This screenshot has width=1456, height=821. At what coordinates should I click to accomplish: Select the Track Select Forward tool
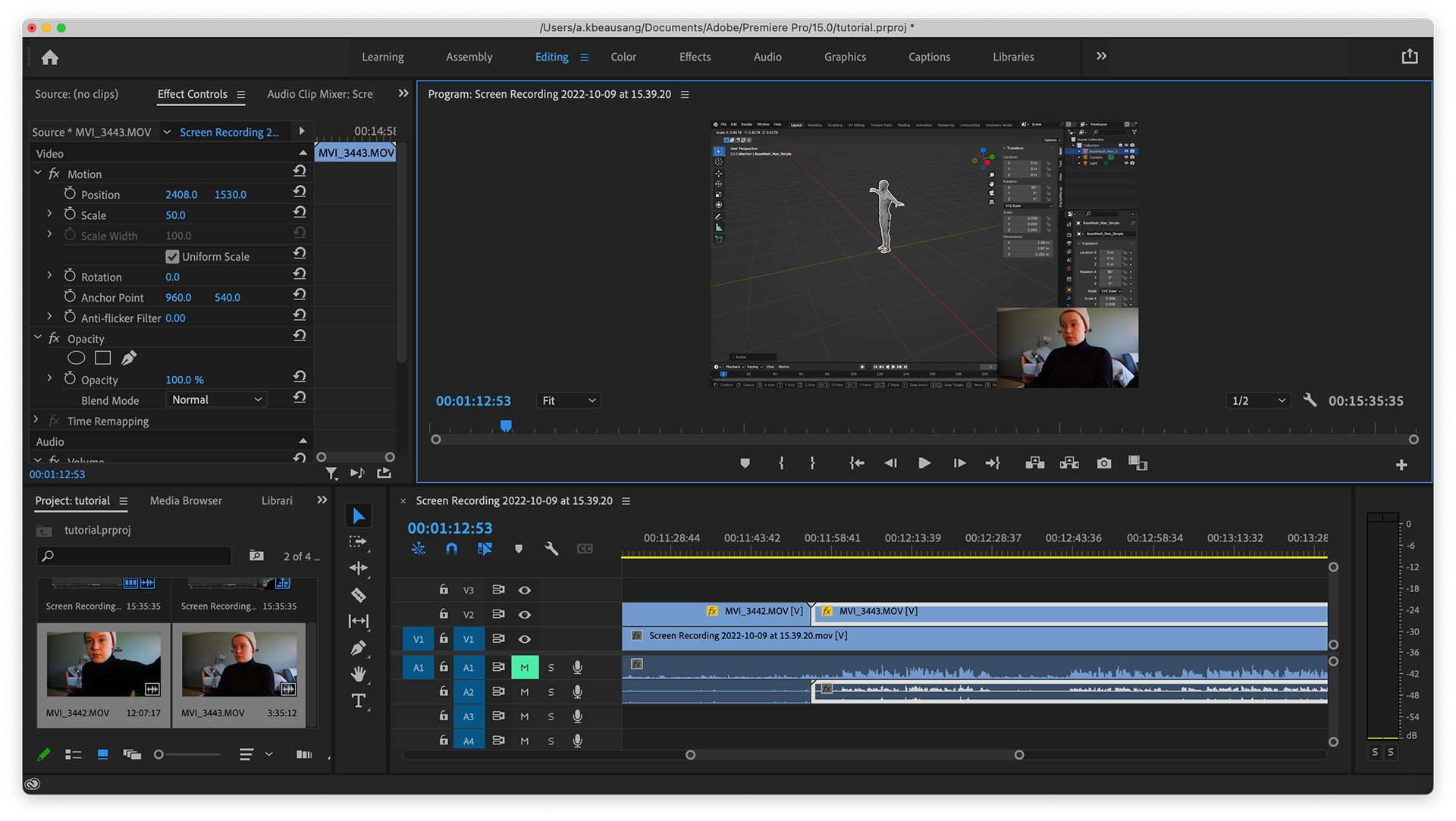(x=359, y=542)
